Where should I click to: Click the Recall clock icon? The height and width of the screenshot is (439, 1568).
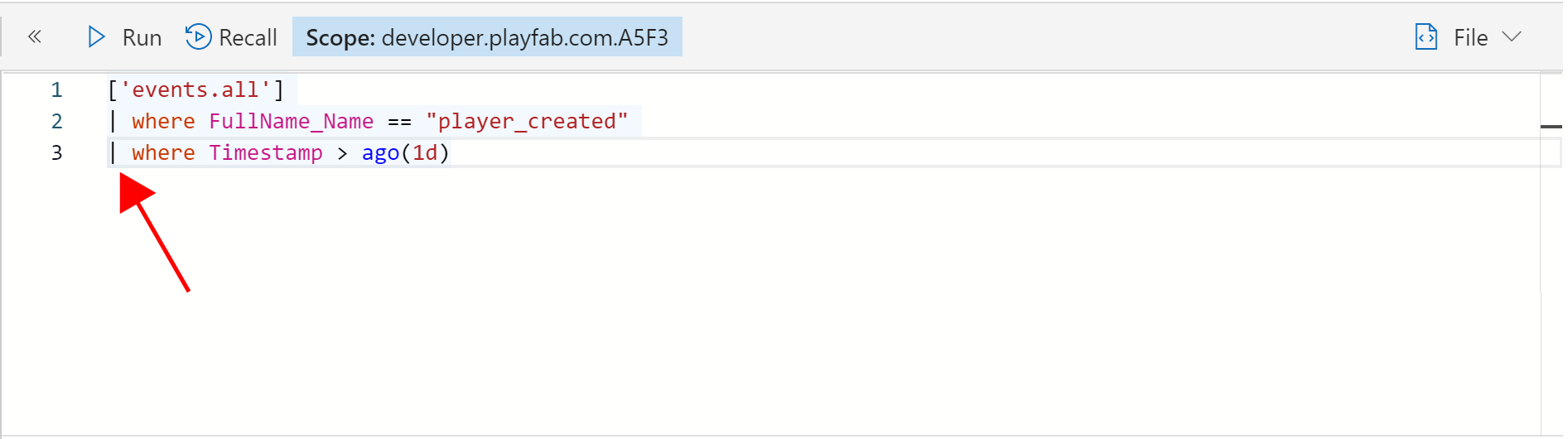click(x=198, y=36)
